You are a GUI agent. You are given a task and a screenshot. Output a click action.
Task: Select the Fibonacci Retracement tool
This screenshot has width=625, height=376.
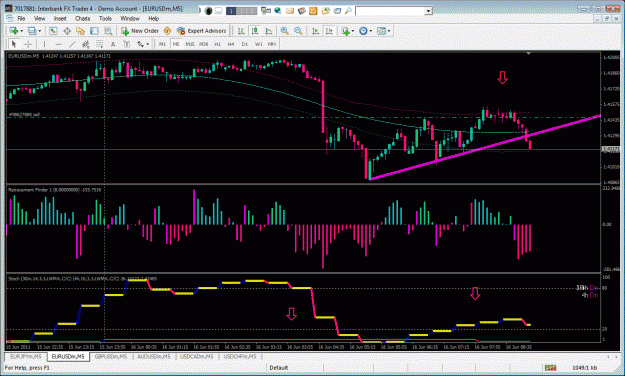tap(99, 44)
